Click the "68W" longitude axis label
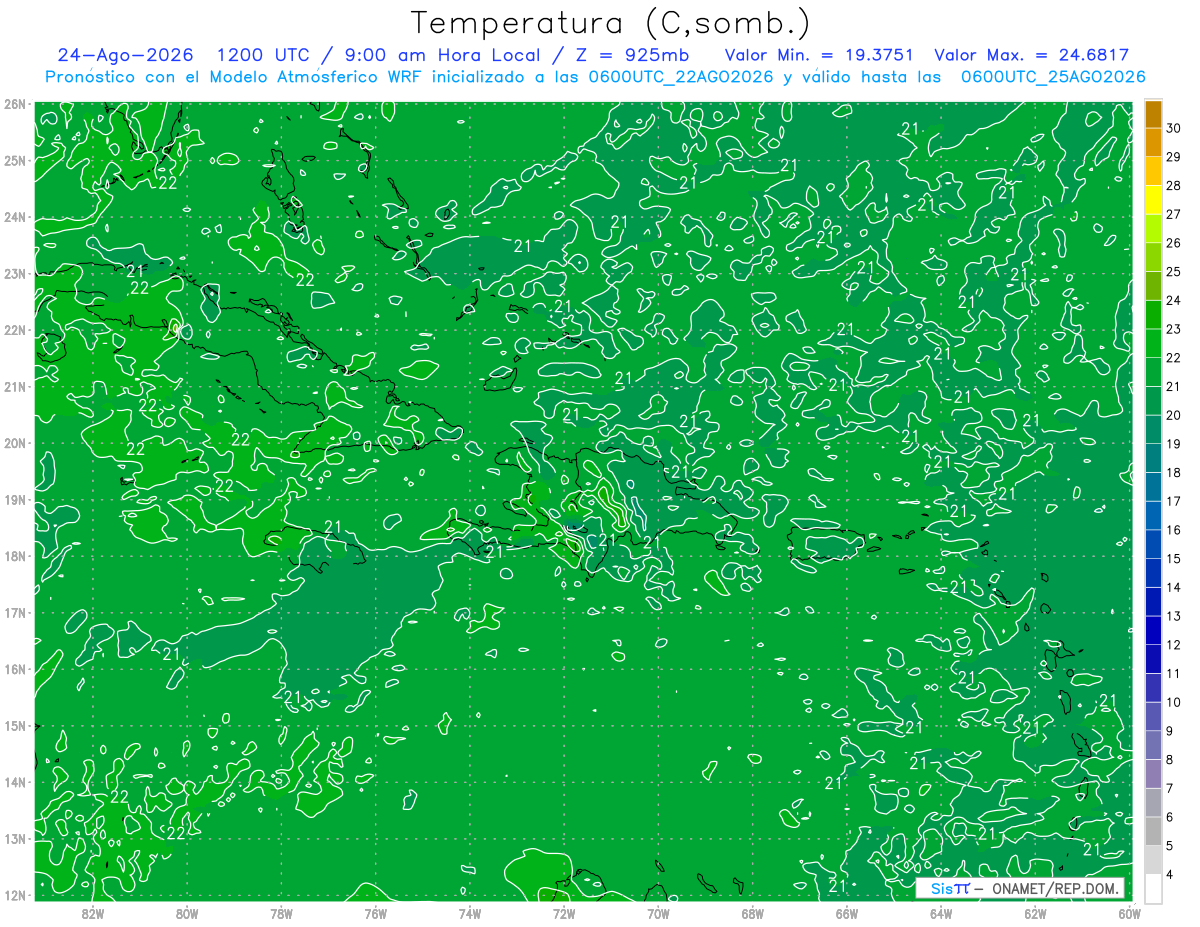 click(x=752, y=914)
